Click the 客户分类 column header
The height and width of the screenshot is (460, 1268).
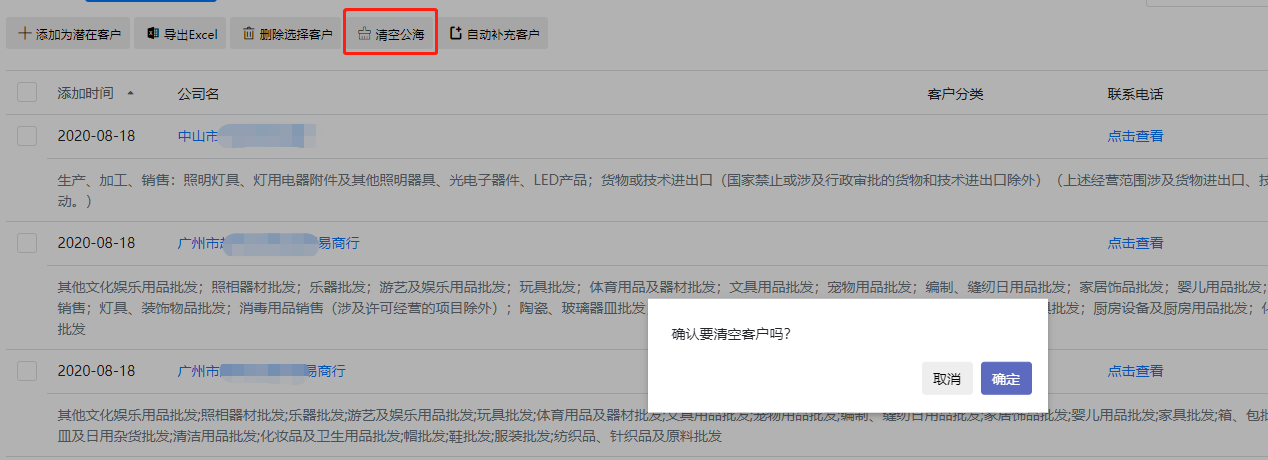click(x=956, y=94)
